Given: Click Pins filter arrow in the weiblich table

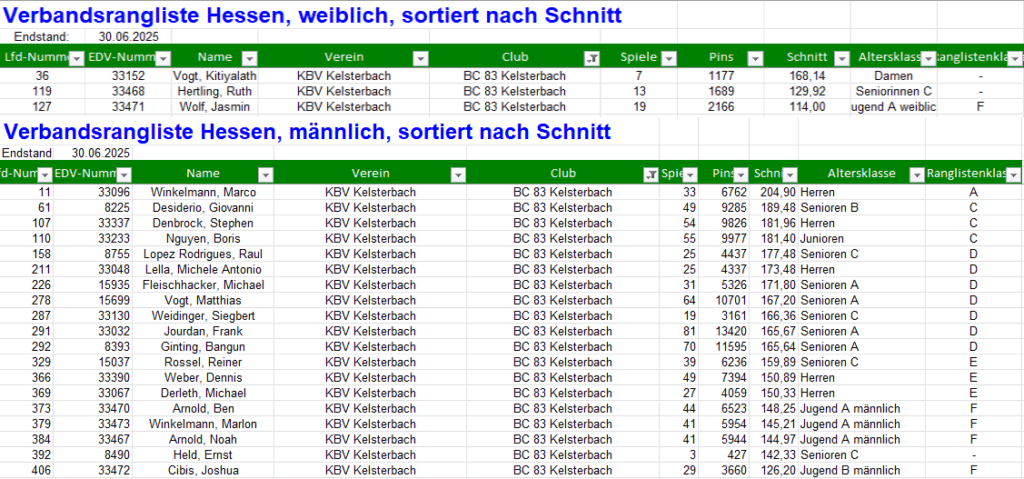Looking at the screenshot, I should (x=755, y=58).
